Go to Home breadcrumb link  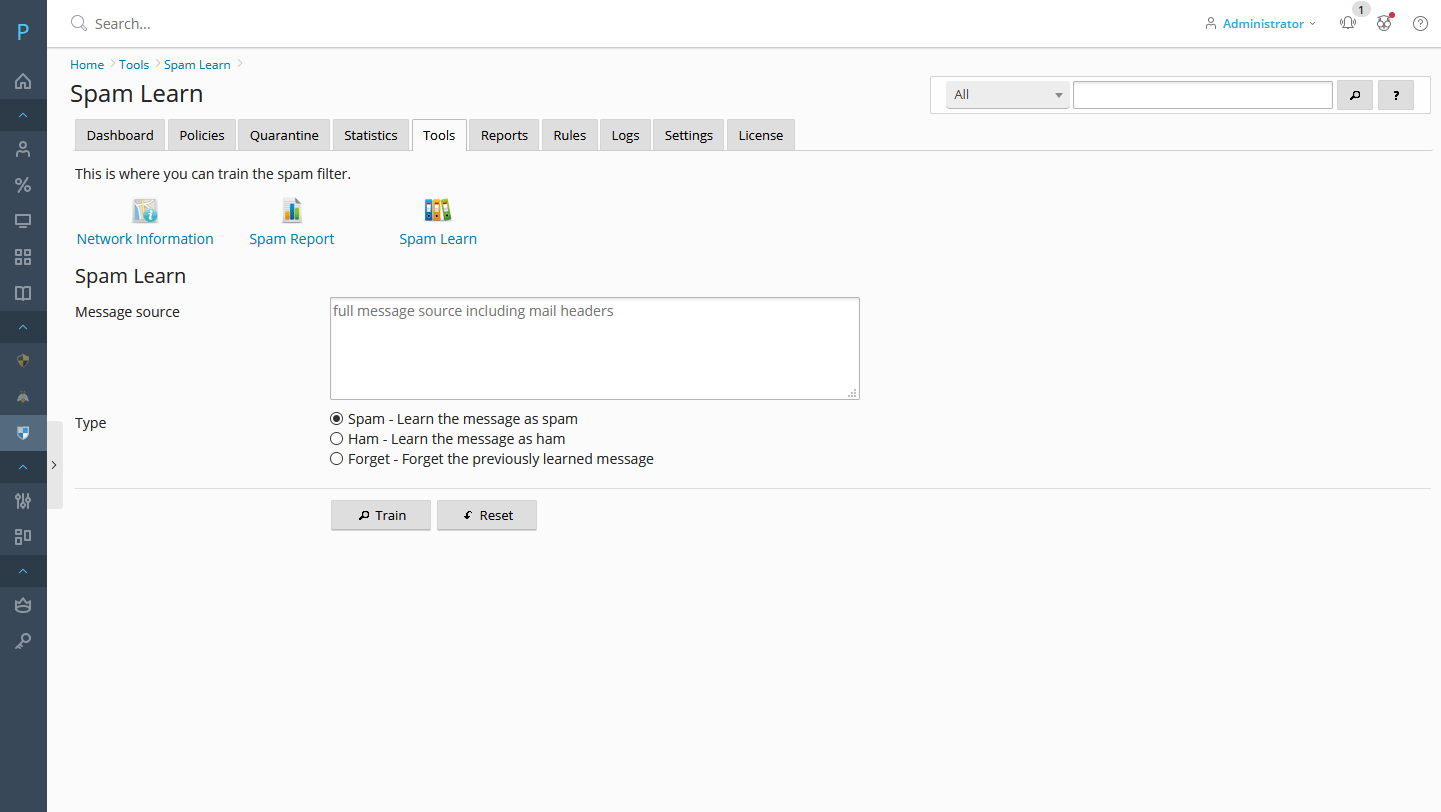click(x=87, y=64)
